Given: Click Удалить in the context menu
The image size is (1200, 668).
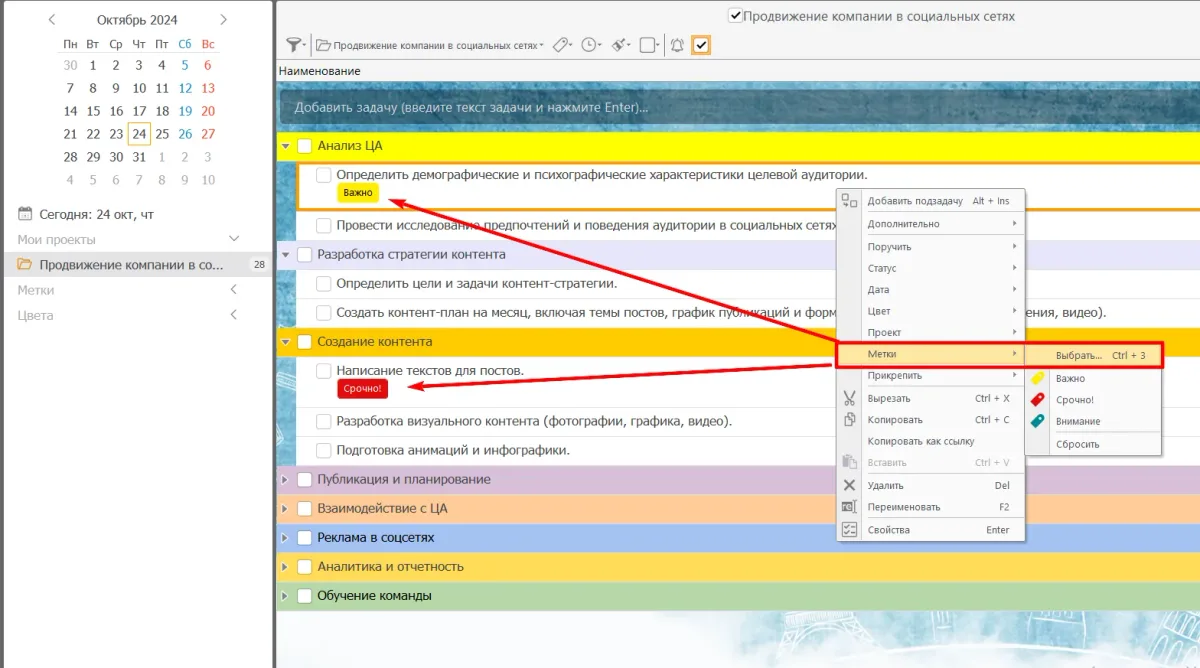Looking at the screenshot, I should click(x=885, y=485).
